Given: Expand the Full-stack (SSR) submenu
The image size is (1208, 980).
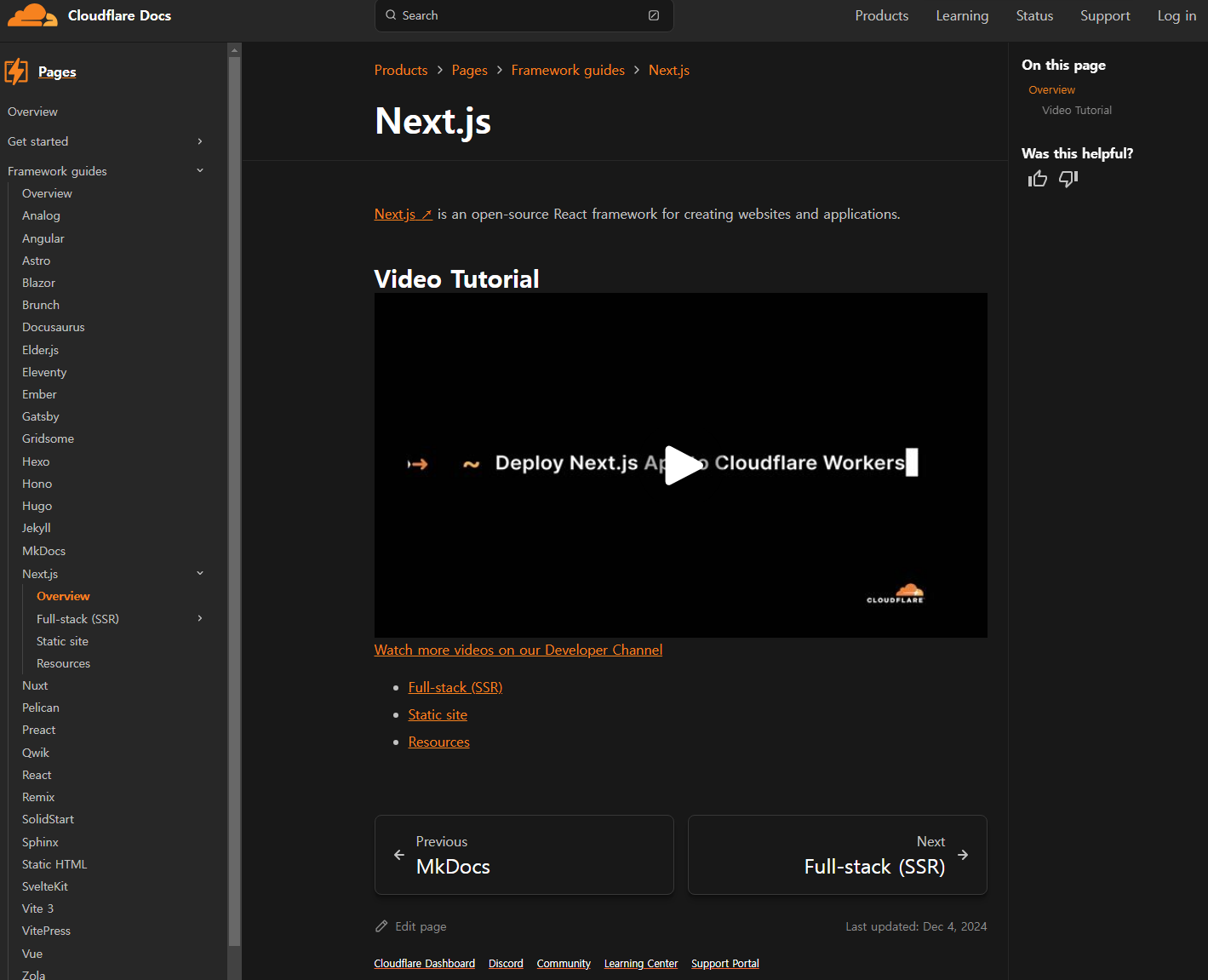Looking at the screenshot, I should [x=199, y=618].
